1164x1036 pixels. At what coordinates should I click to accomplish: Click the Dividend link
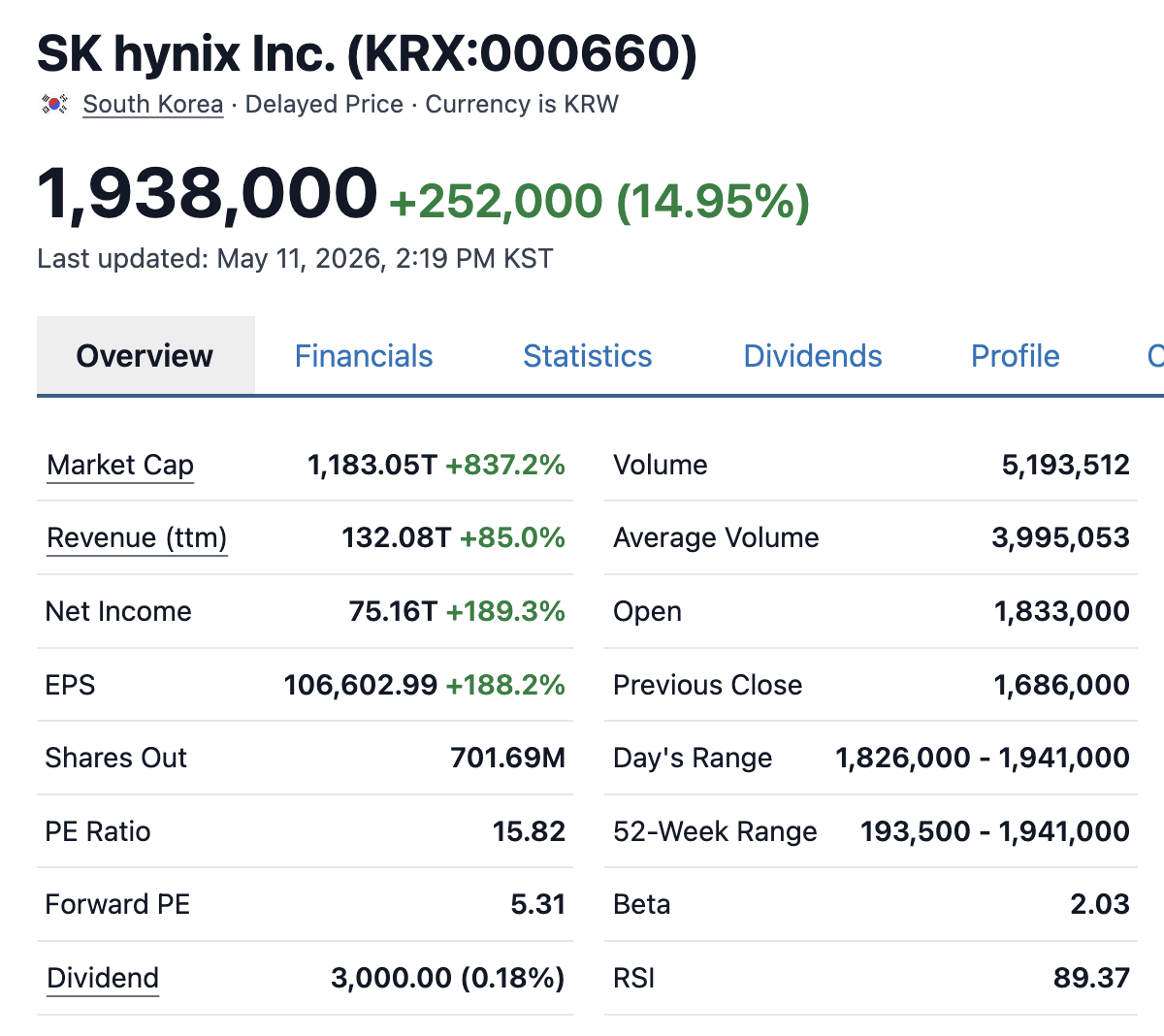click(x=103, y=978)
